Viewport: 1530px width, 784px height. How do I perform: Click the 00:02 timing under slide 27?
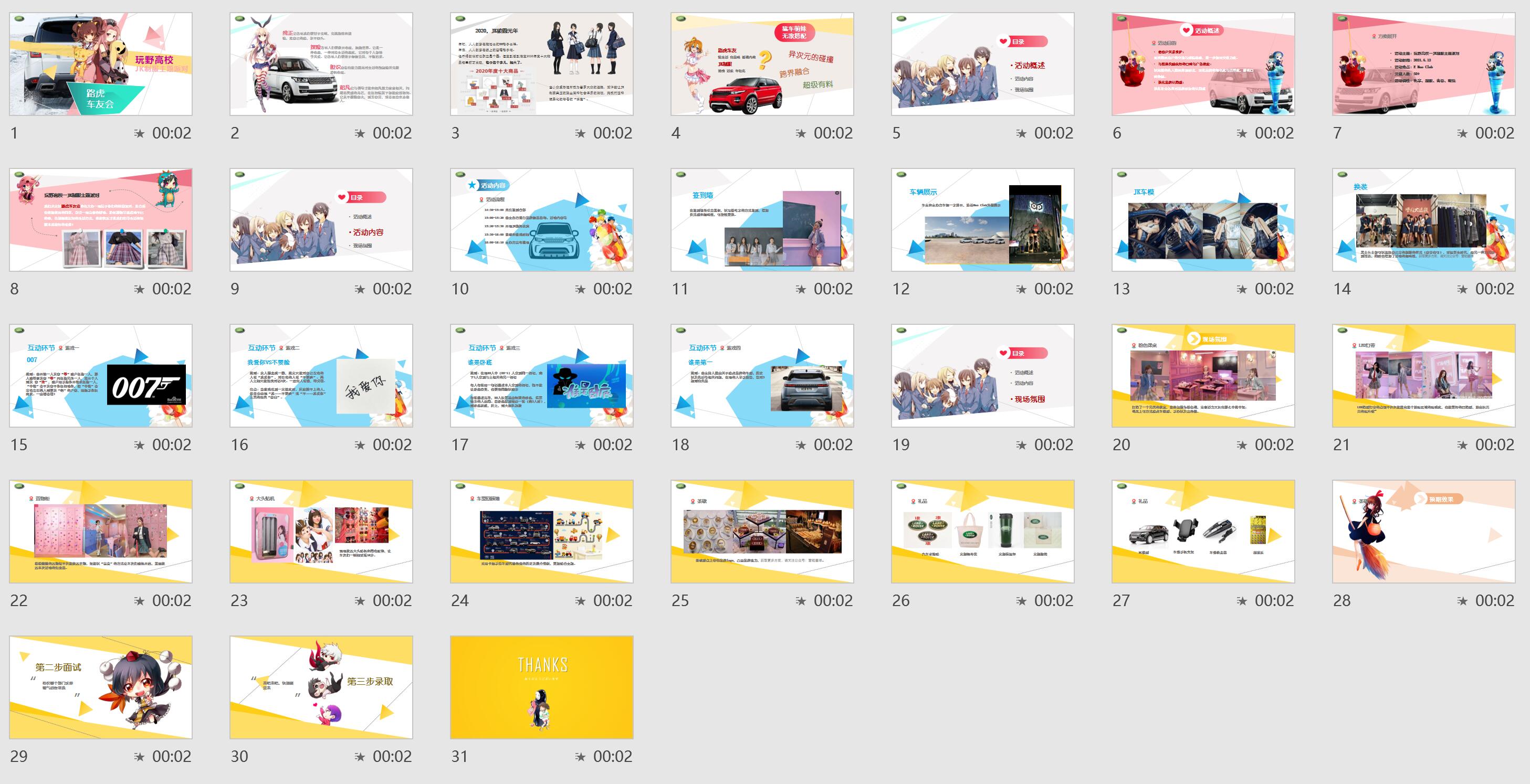click(1274, 601)
